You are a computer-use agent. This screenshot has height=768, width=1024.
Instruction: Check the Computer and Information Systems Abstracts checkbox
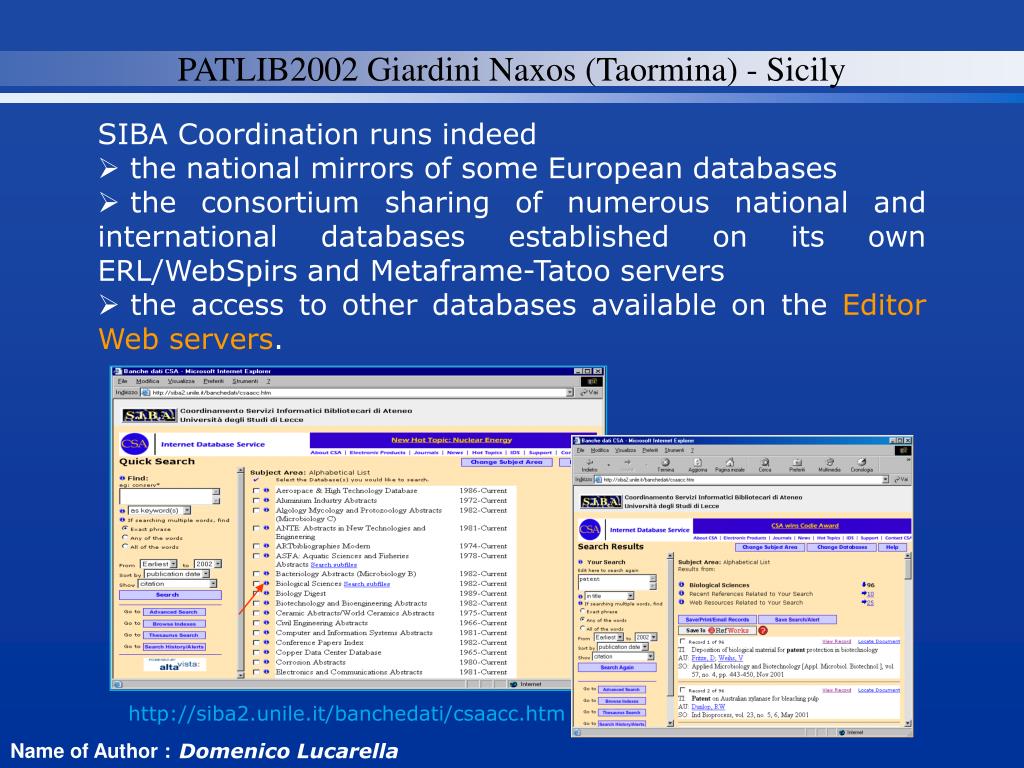pyautogui.click(x=256, y=633)
